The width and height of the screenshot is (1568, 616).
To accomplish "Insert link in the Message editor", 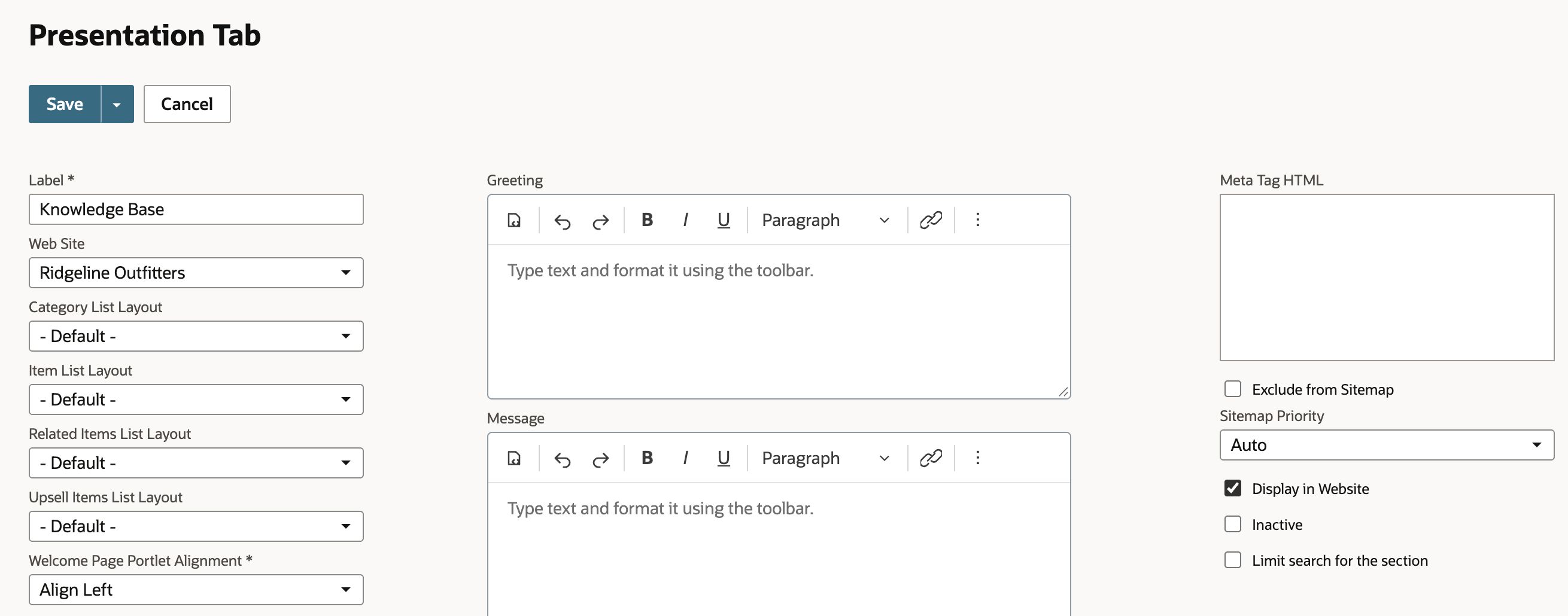I will pos(931,458).
